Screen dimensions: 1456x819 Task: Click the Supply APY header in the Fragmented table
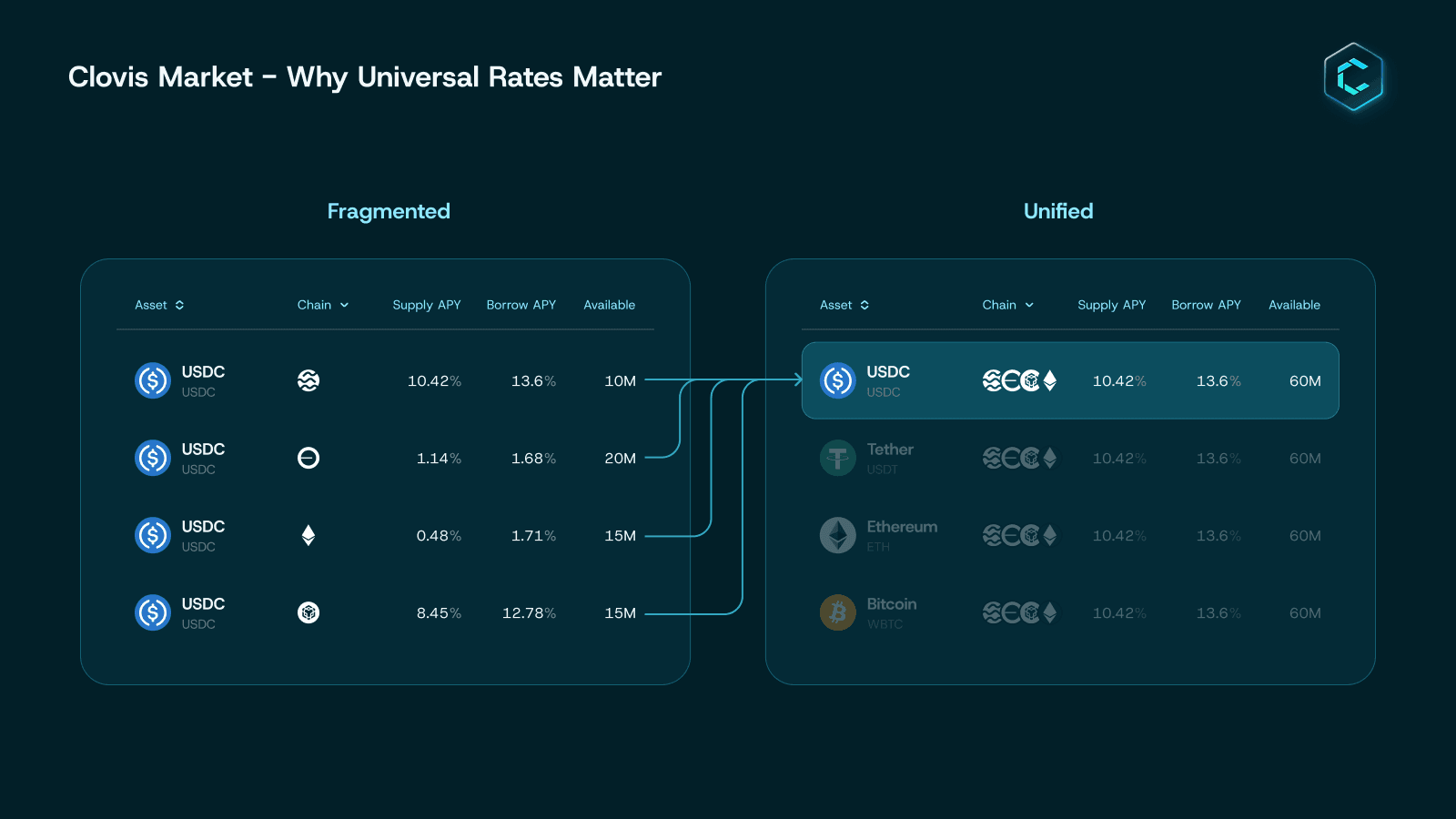[427, 305]
